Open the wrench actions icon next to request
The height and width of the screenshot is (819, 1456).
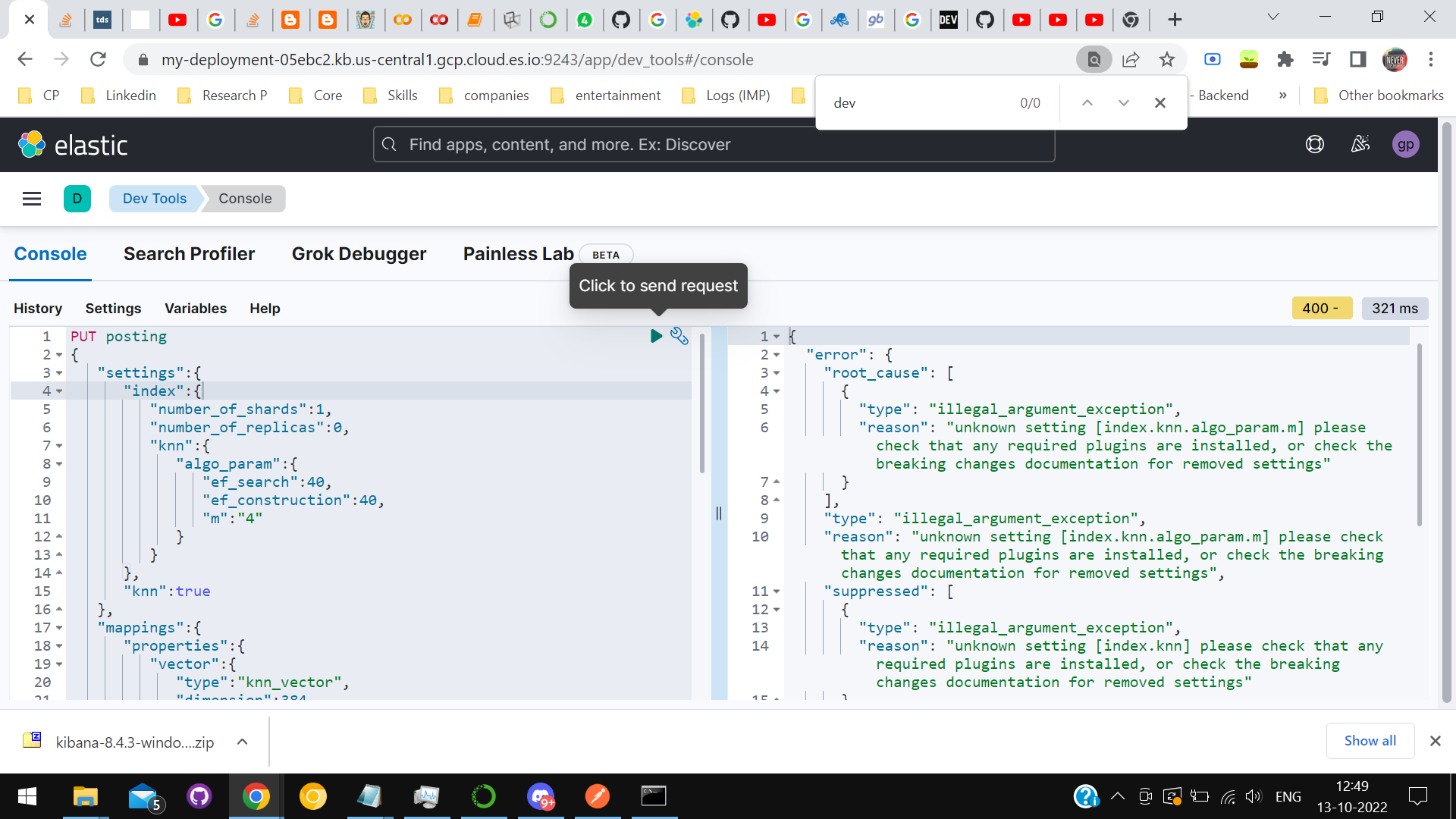[x=679, y=336]
